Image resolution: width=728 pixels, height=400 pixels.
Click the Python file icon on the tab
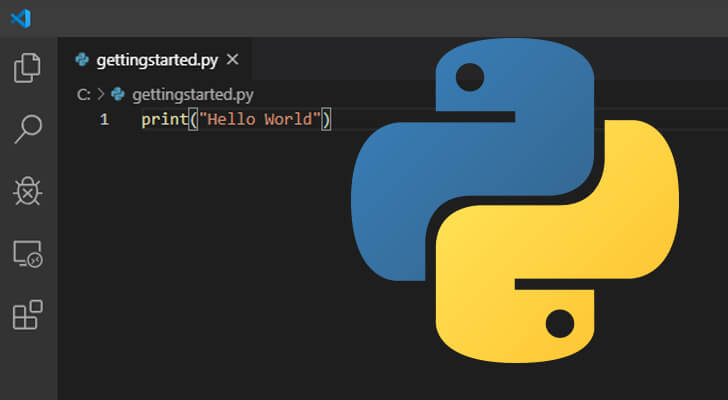82,59
